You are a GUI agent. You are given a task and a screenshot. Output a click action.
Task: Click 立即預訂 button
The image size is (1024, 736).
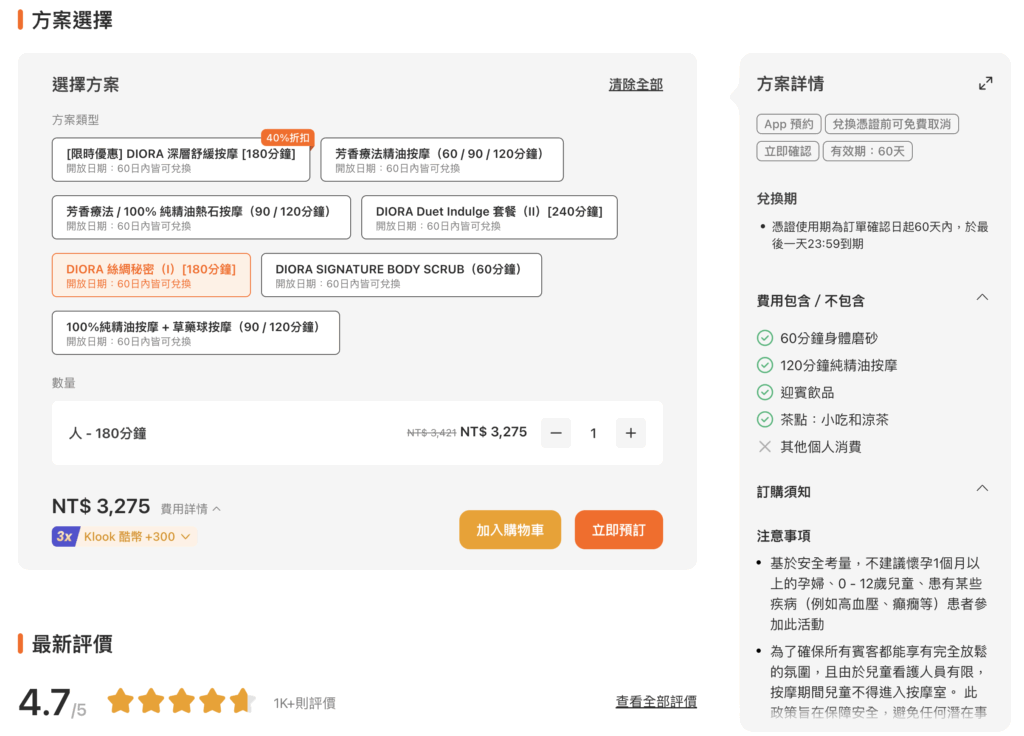coord(618,530)
